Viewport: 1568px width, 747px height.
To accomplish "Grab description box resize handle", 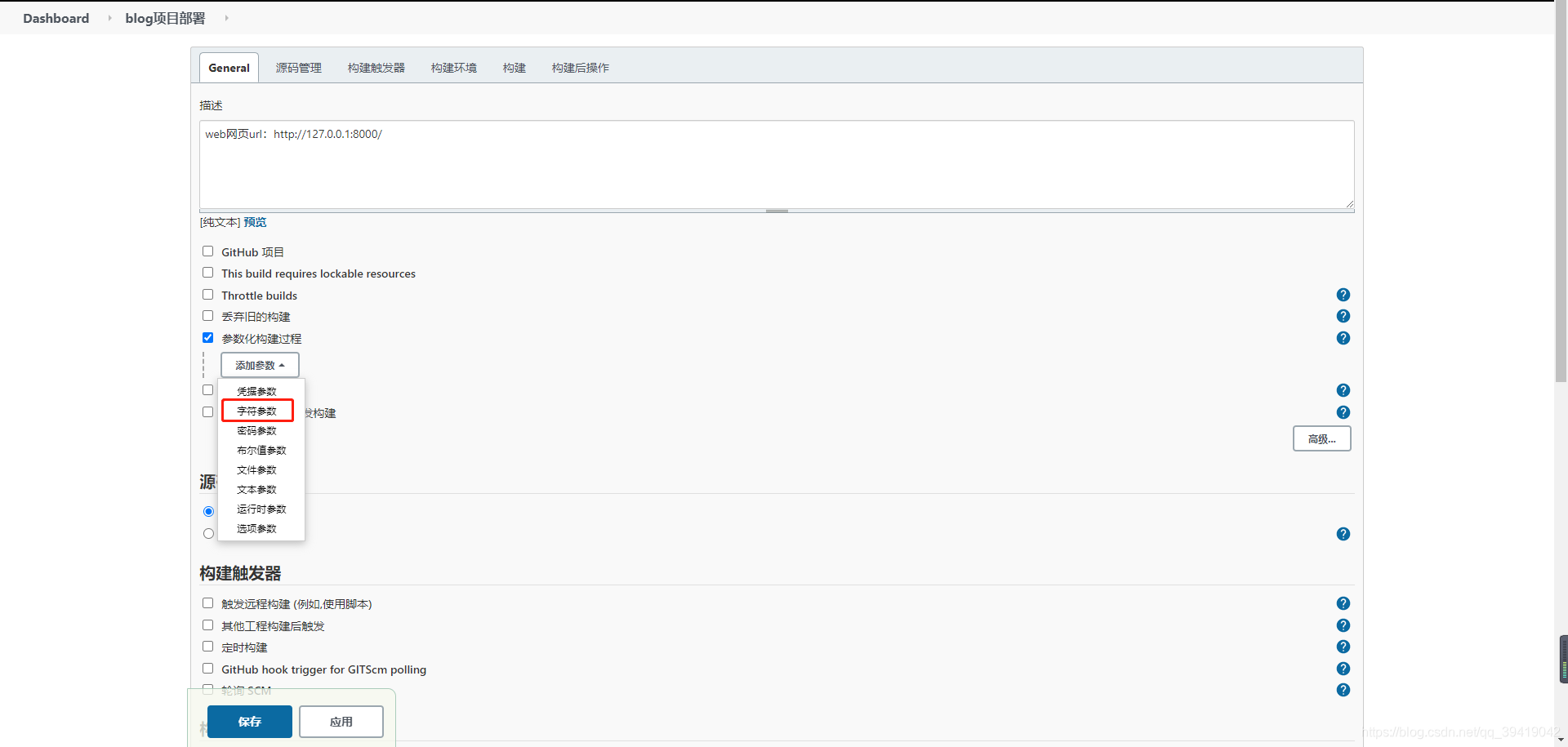I will pyautogui.click(x=777, y=211).
